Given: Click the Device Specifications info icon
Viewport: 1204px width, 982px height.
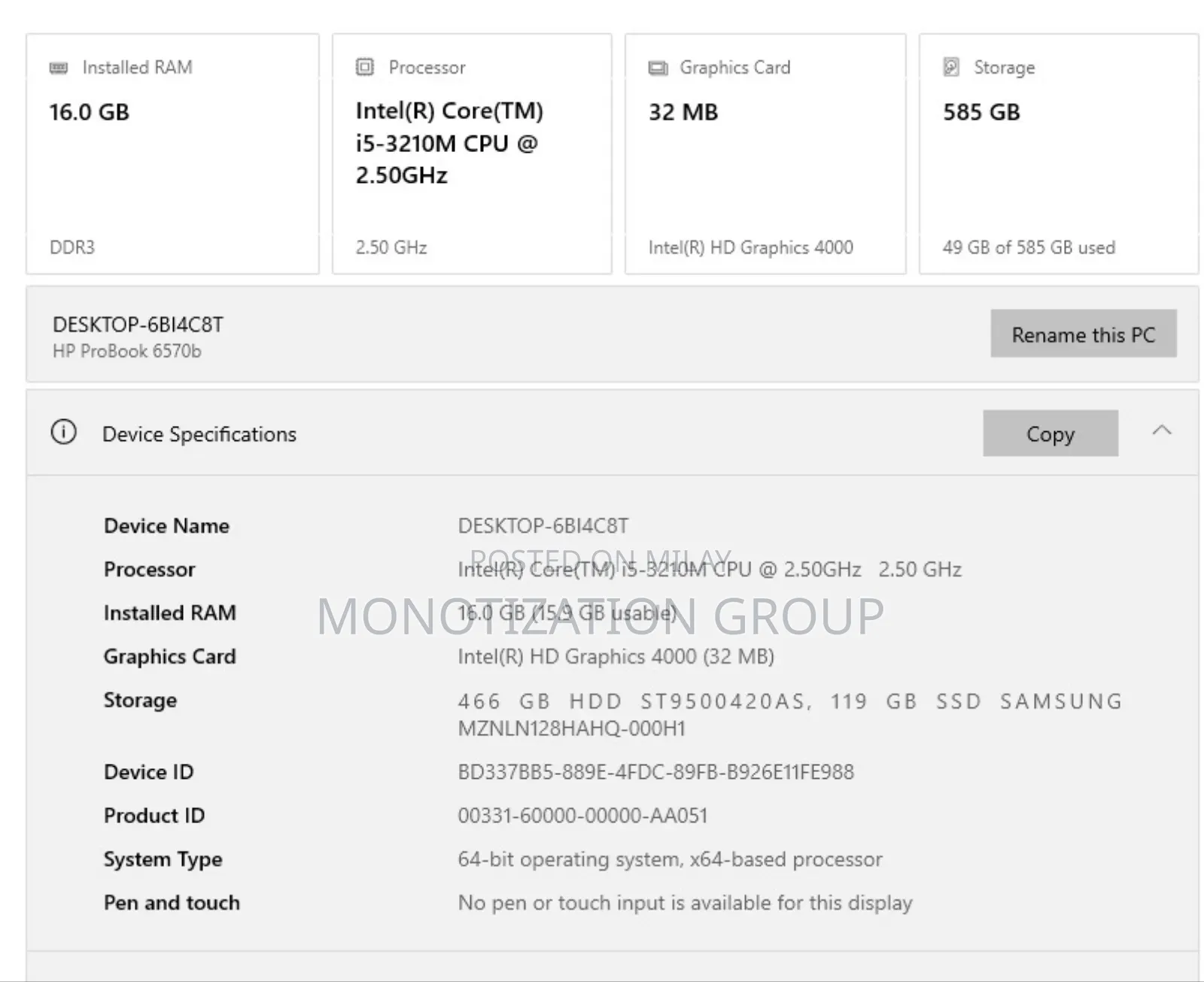Looking at the screenshot, I should tap(64, 433).
